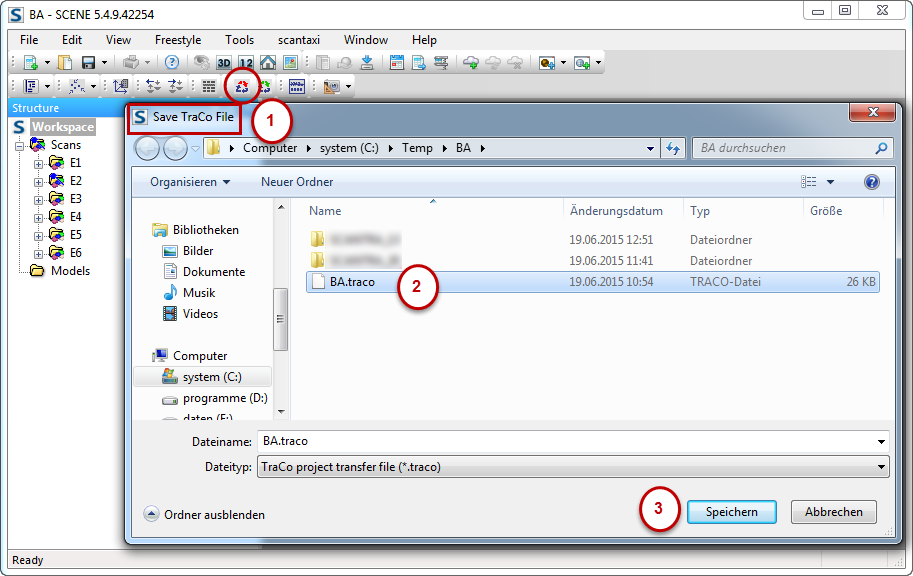Click the magnifier icon in search box
Image resolution: width=913 pixels, height=576 pixels.
click(881, 149)
